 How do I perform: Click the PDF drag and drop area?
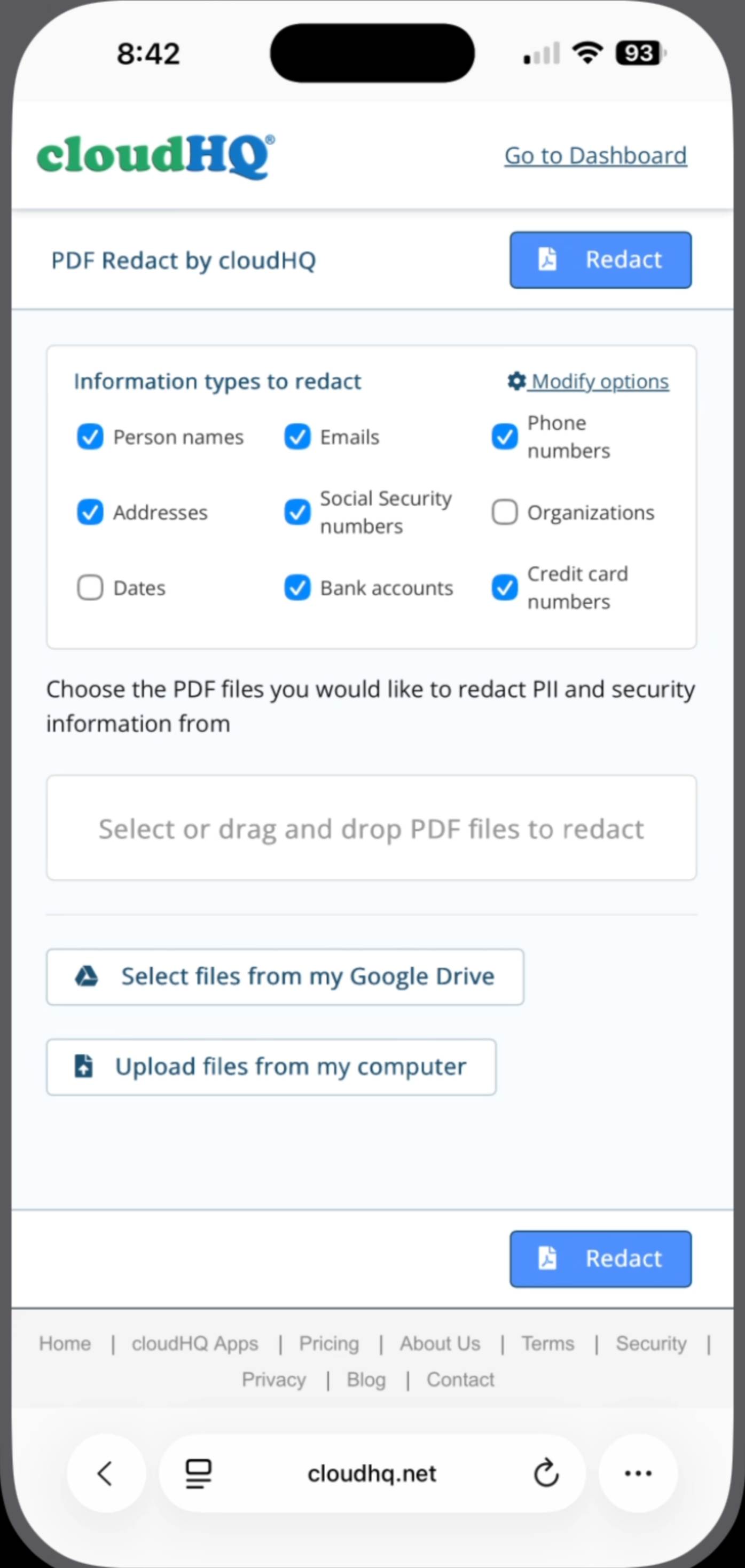point(371,828)
